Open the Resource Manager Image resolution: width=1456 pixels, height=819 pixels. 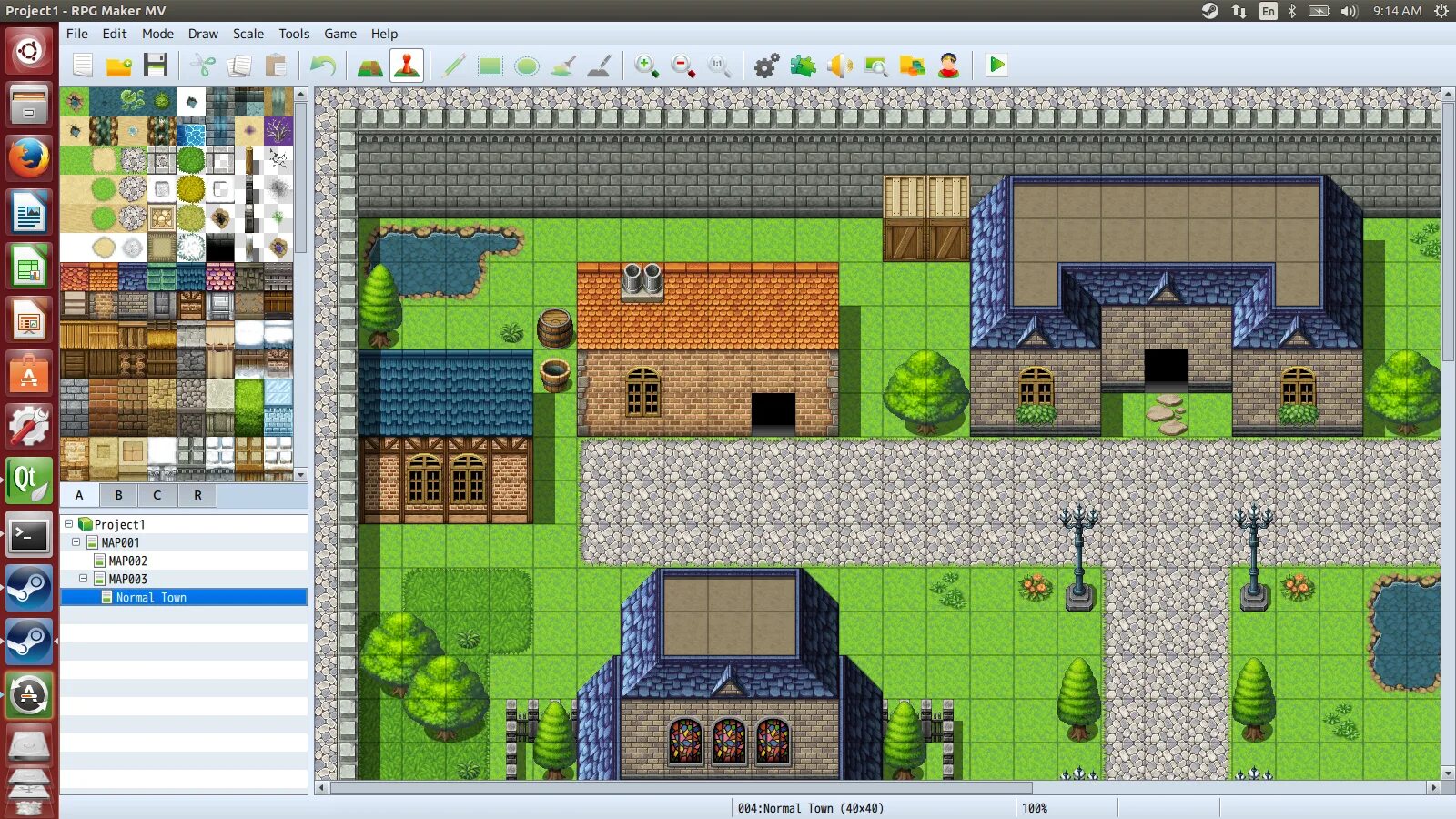click(913, 66)
